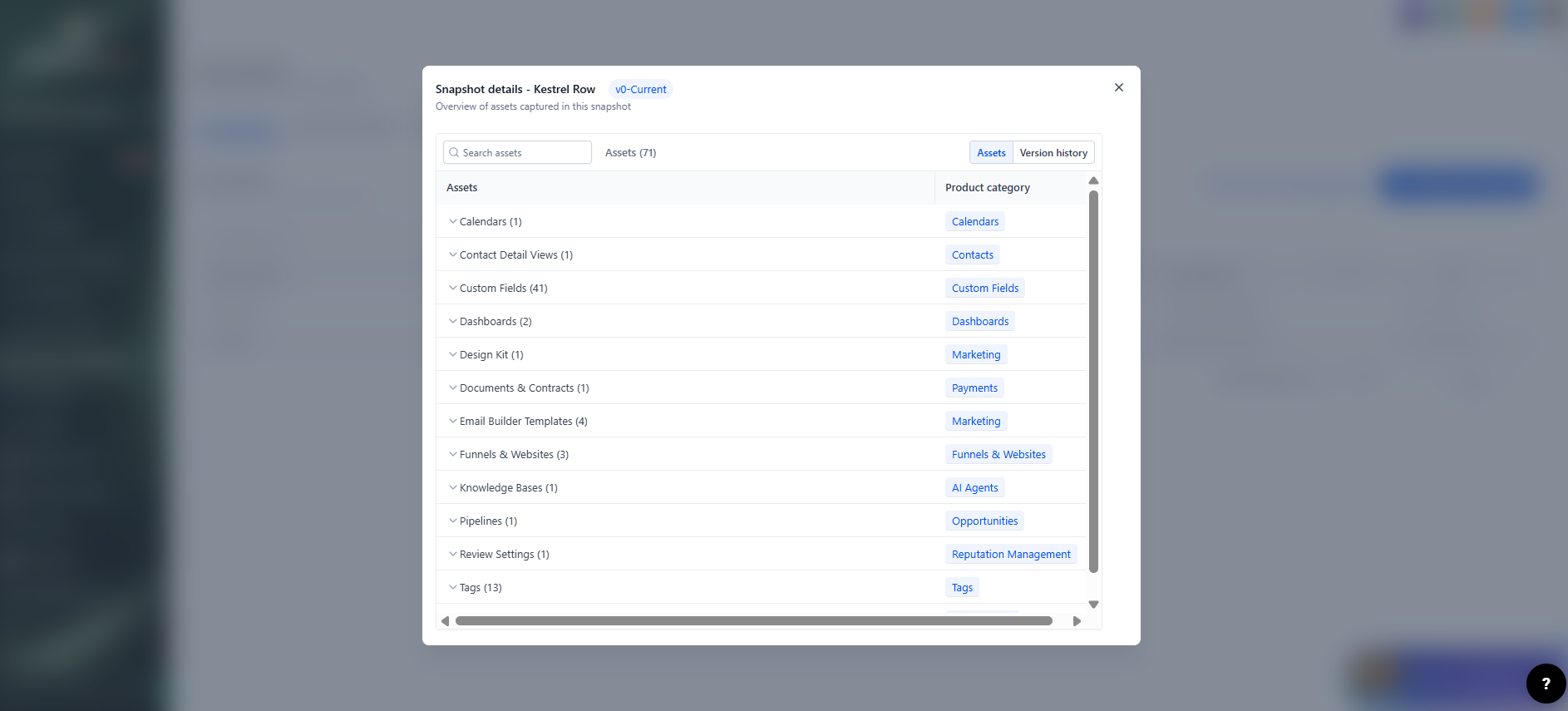Click the Payments category tag
The image size is (1568, 711).
point(974,388)
